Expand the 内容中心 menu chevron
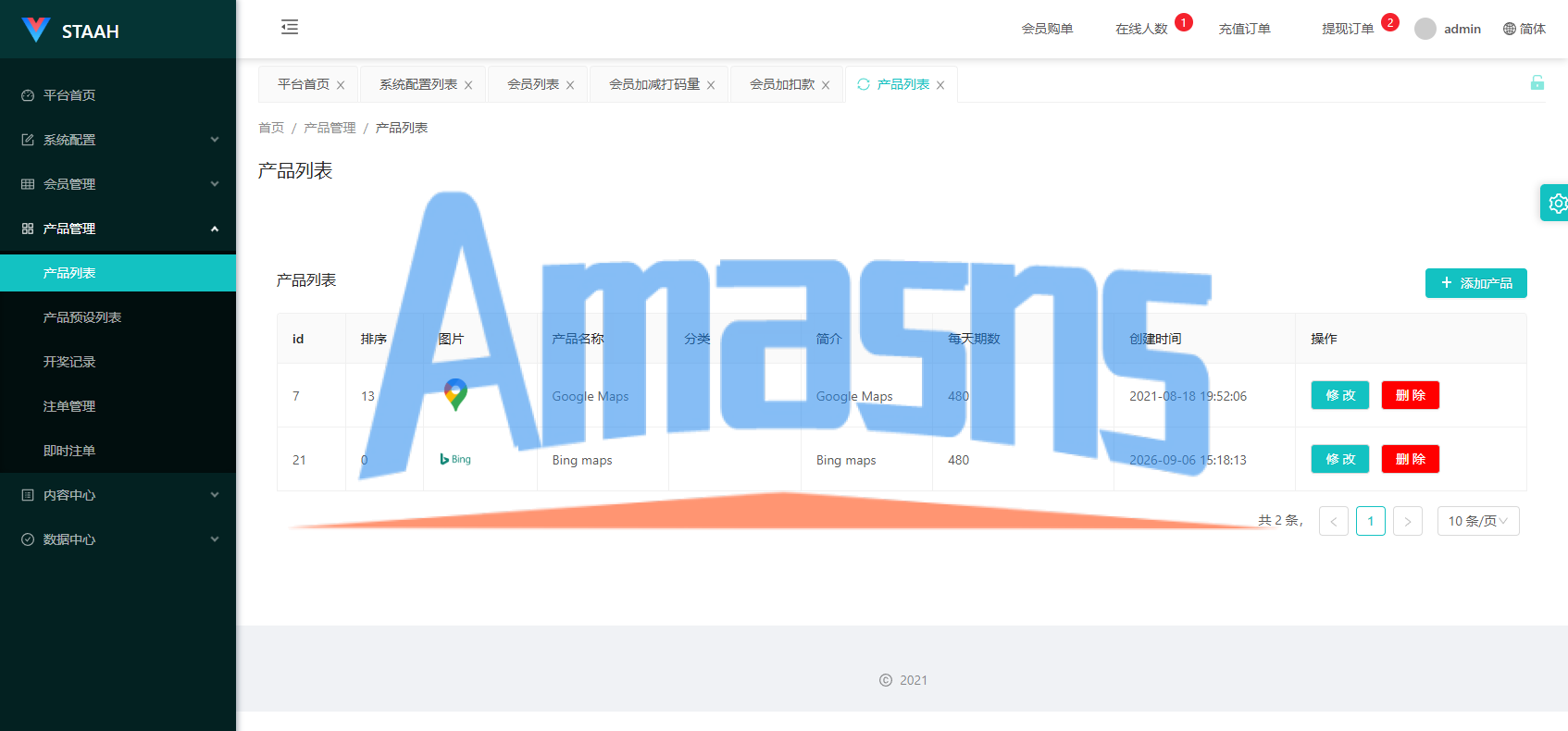 215,495
